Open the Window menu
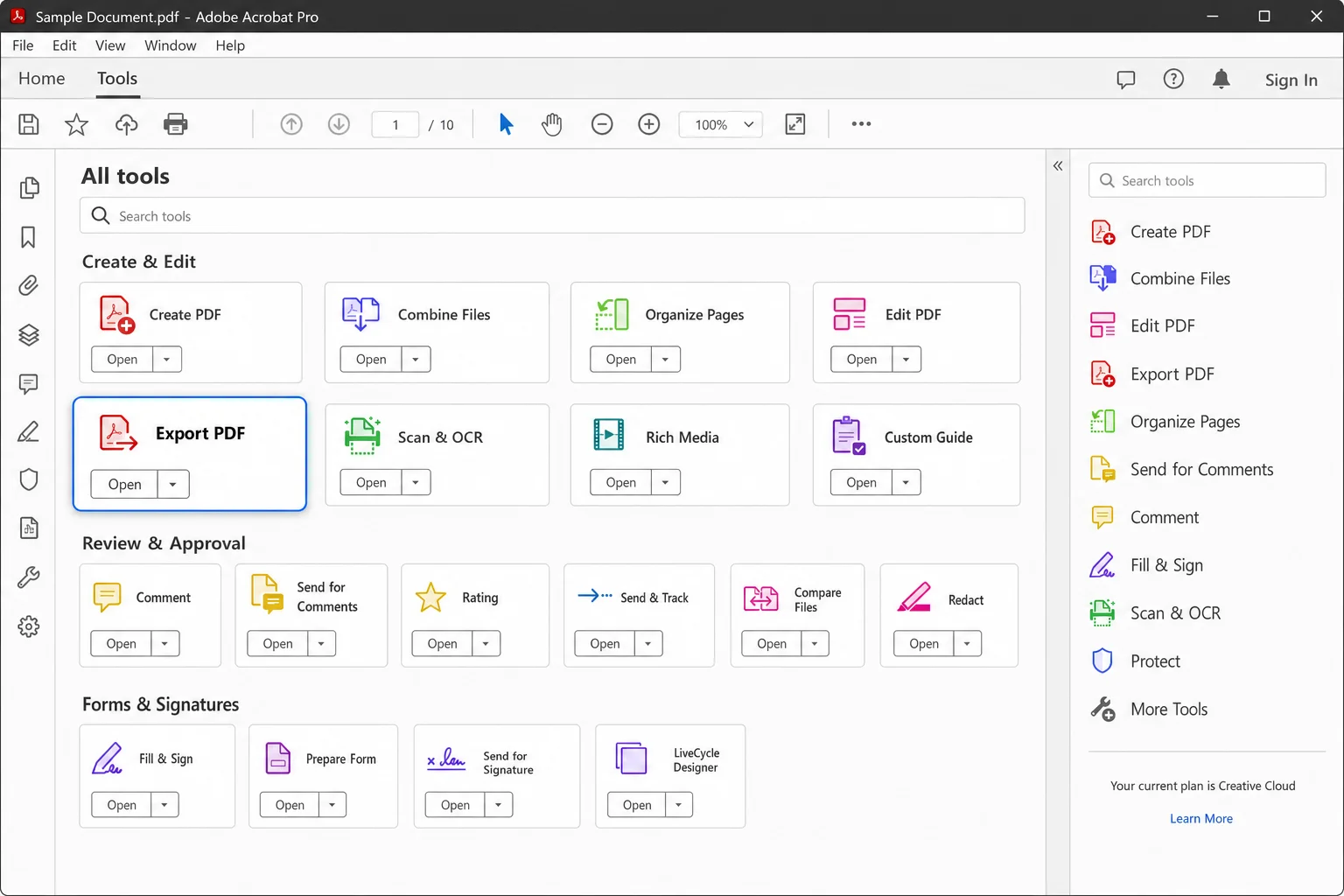1344x896 pixels. point(171,45)
